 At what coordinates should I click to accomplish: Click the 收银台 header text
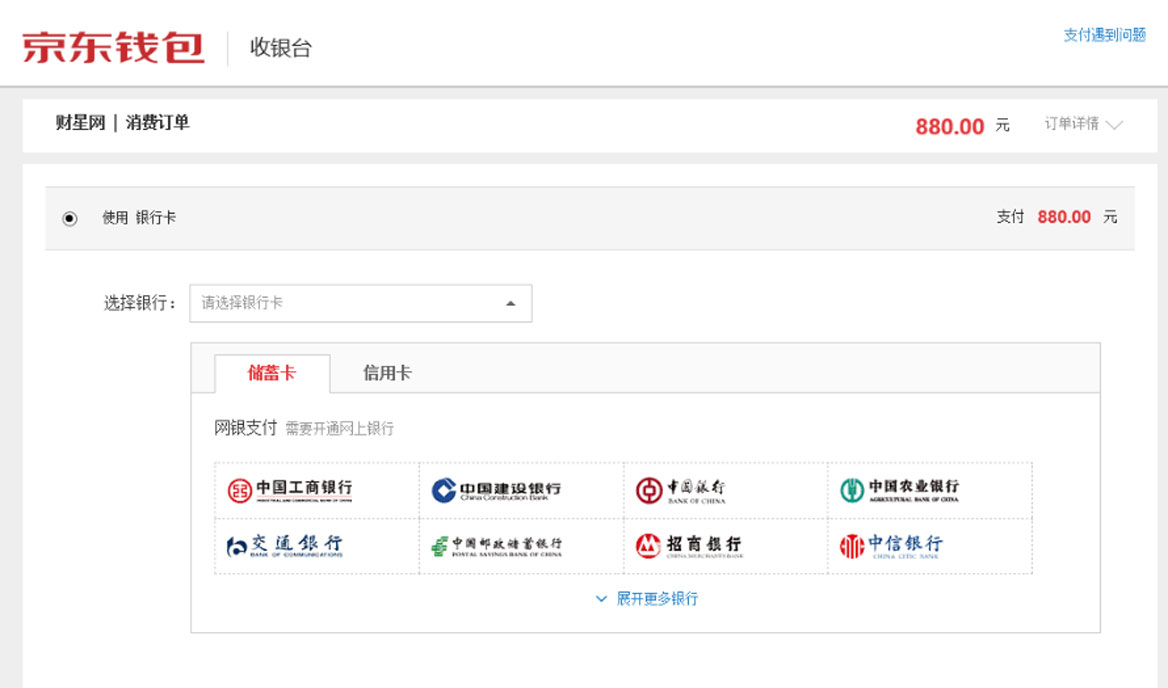pos(280,48)
